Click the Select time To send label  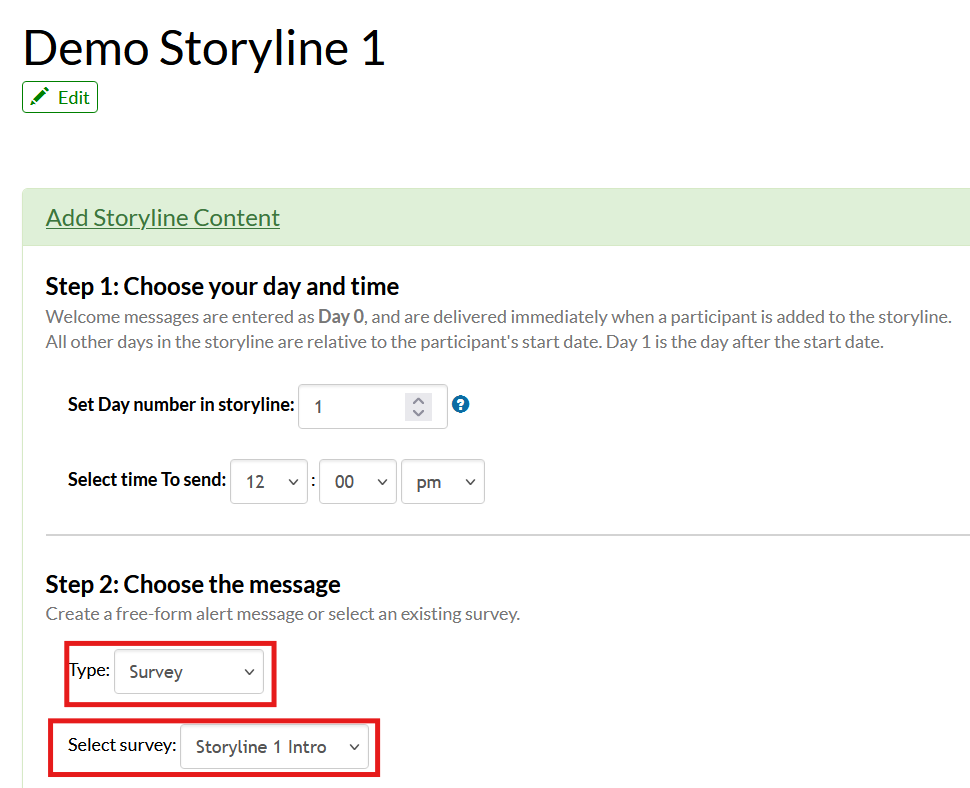click(x=147, y=479)
